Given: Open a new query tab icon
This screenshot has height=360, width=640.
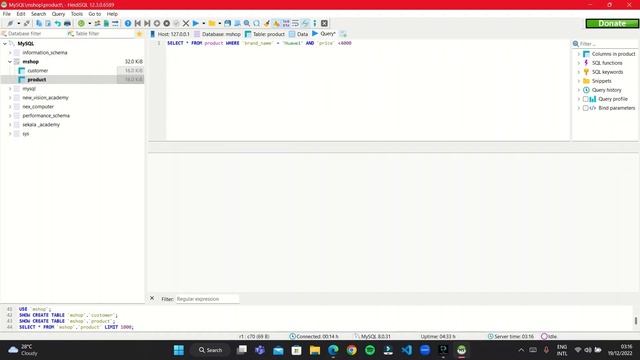Looking at the screenshot, I should click(343, 34).
